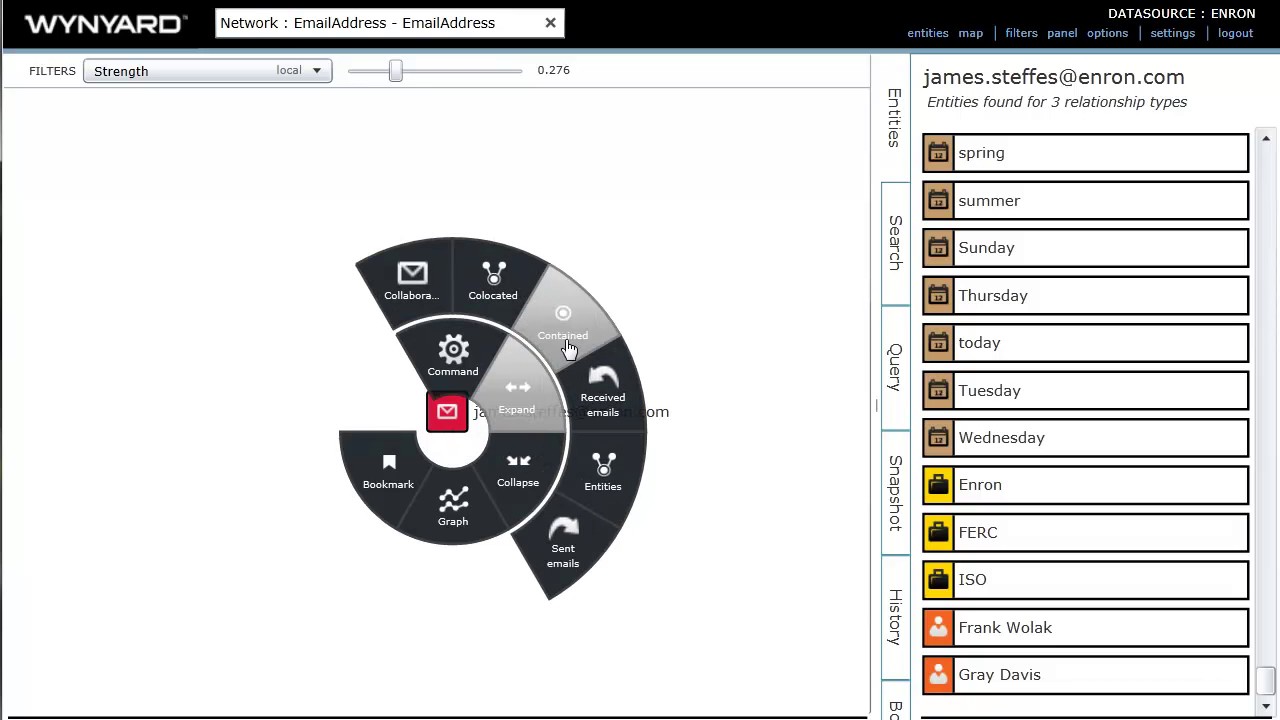
Task: Click the Tuesday calendar entity icon
Action: tap(938, 391)
